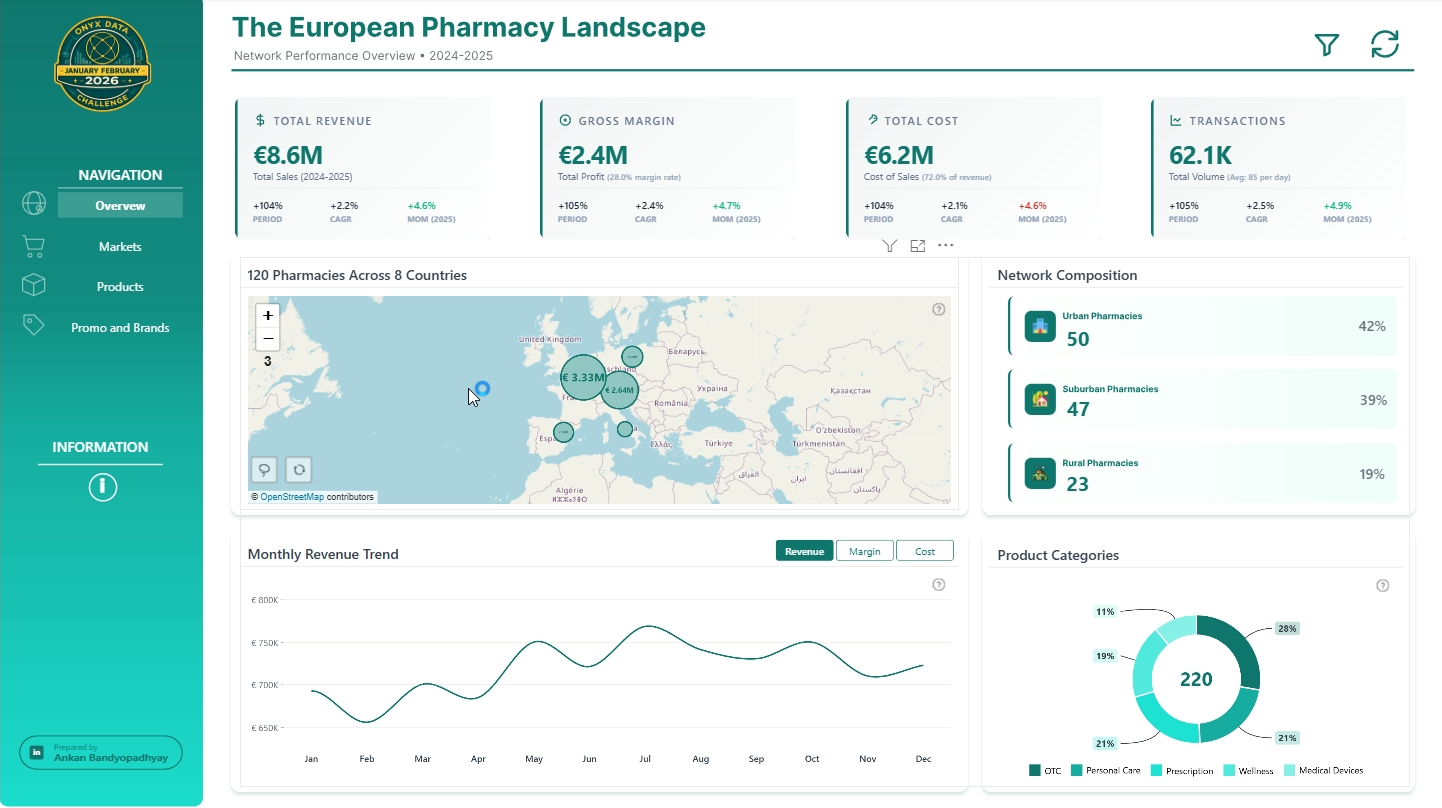1442x808 pixels.
Task: Open the more options ellipsis above the map
Action: (x=945, y=245)
